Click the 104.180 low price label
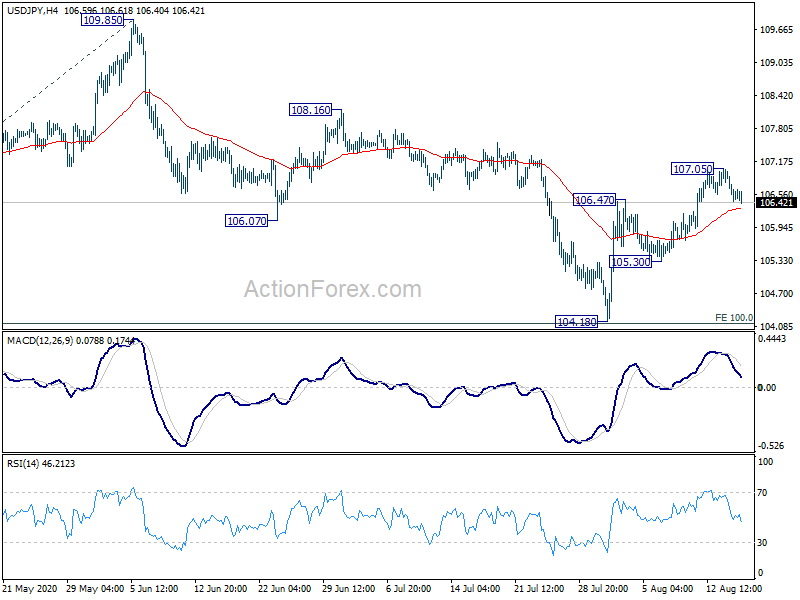 [x=577, y=322]
